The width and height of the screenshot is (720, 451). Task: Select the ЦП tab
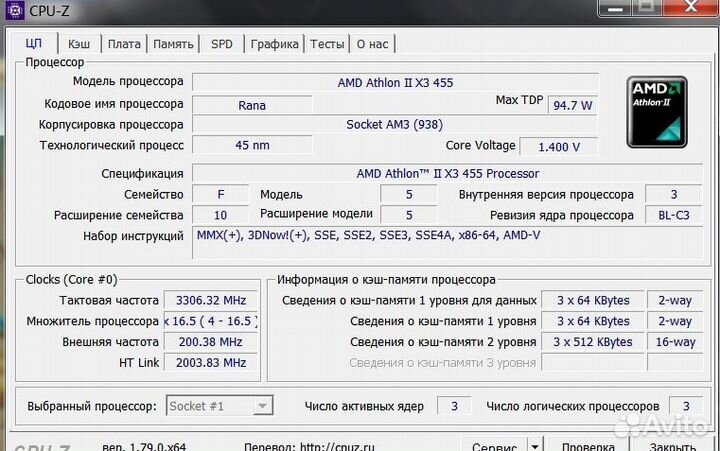(34, 43)
